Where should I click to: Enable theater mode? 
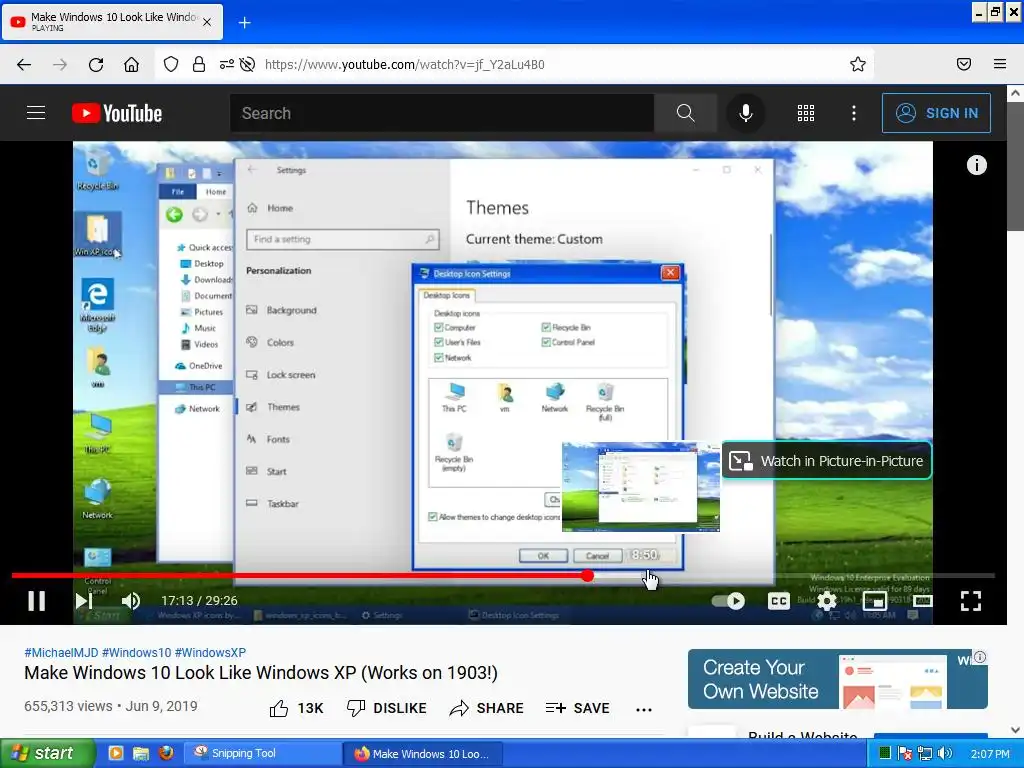coord(922,601)
